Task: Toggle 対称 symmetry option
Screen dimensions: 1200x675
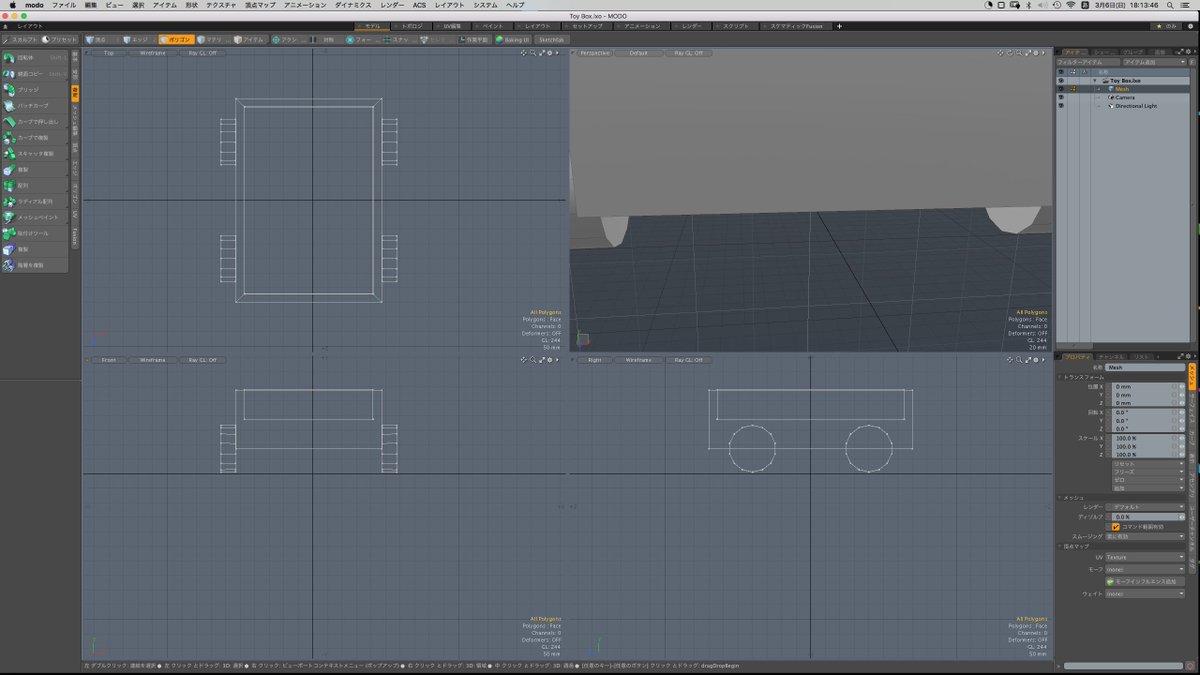Action: [327, 39]
